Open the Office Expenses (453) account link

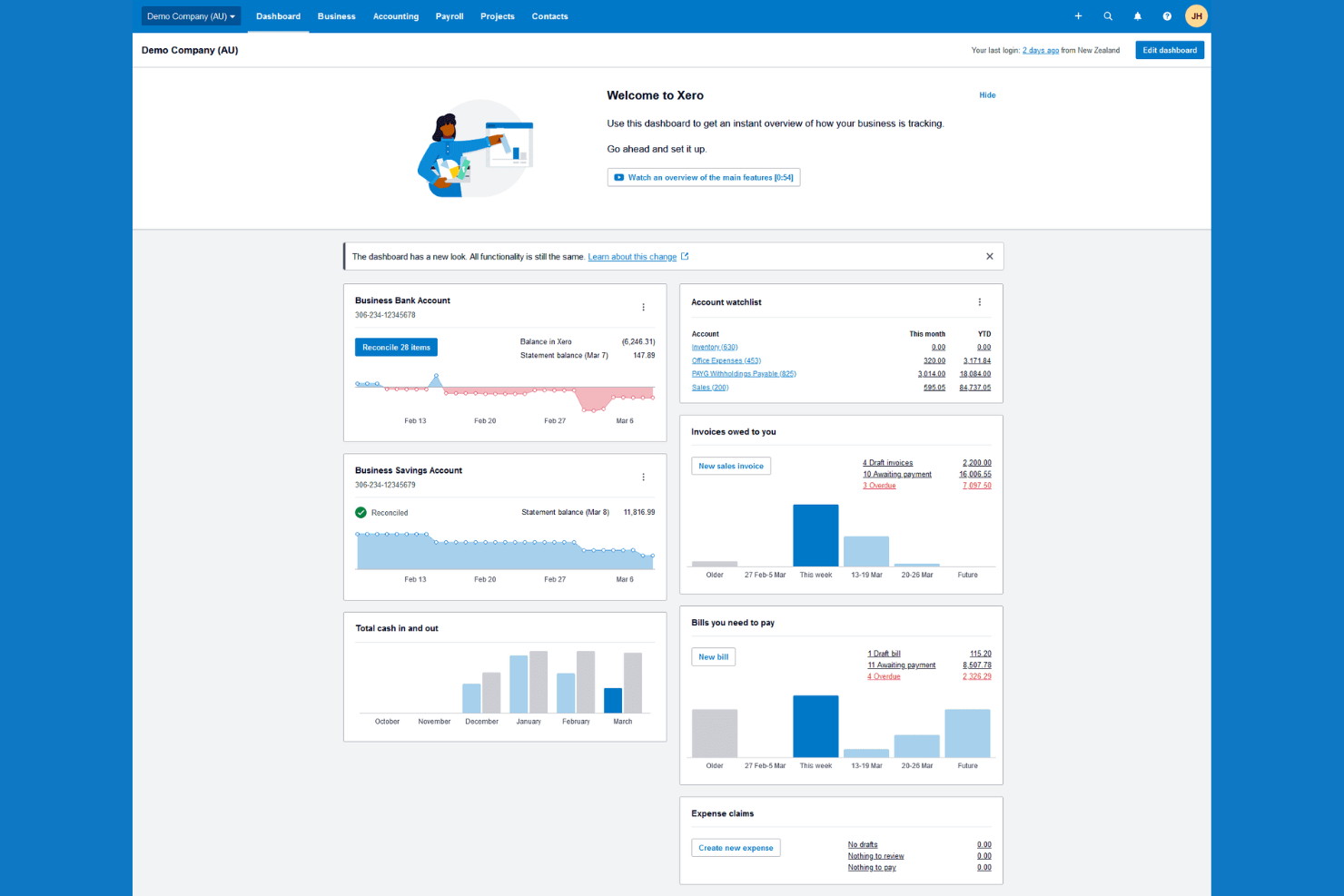click(x=726, y=361)
